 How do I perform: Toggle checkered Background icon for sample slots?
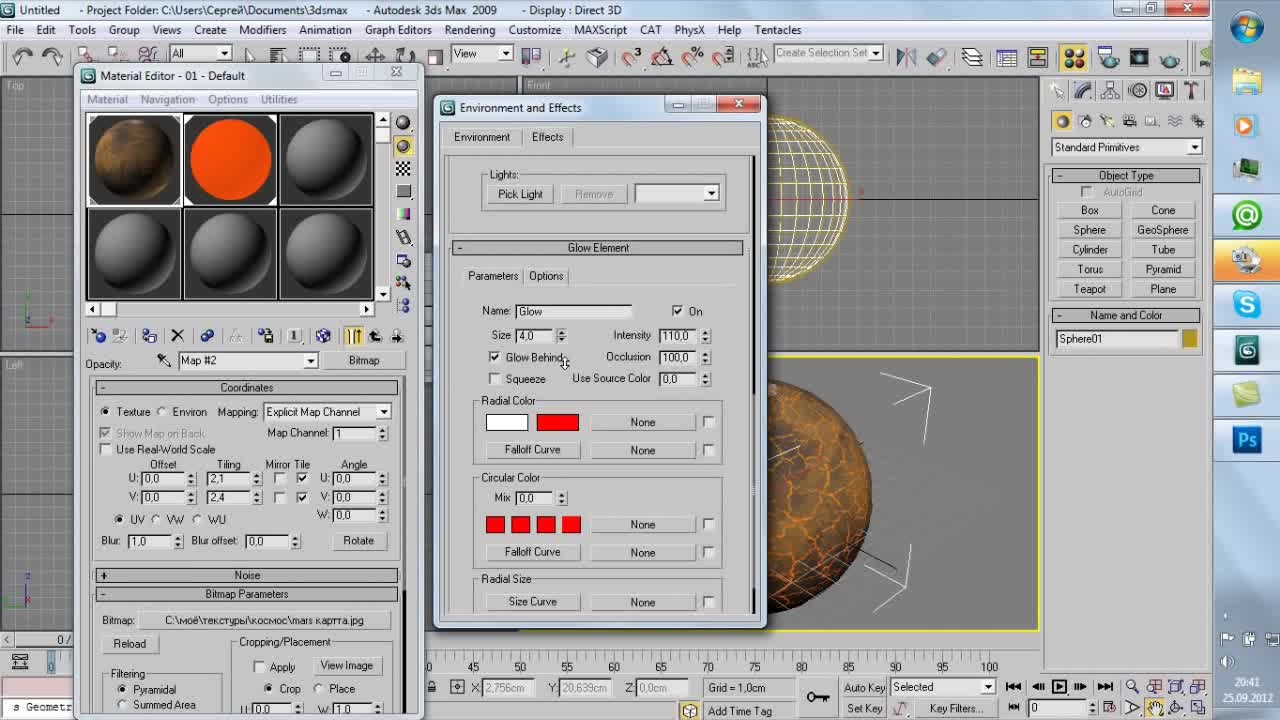pyautogui.click(x=403, y=169)
